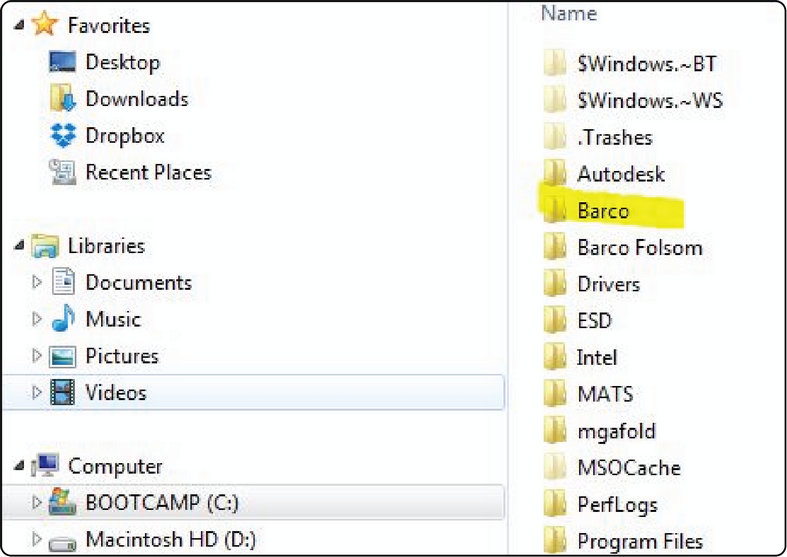This screenshot has width=787, height=557.
Task: Click the $Windows.~WS folder icon
Action: [555, 100]
